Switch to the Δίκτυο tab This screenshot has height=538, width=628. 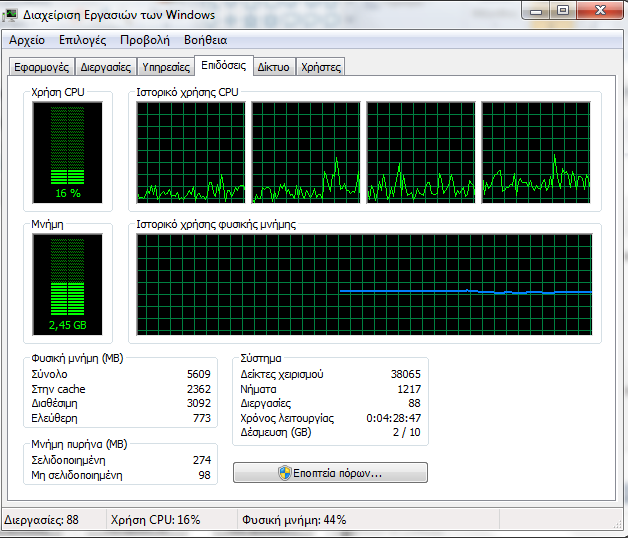point(274,67)
